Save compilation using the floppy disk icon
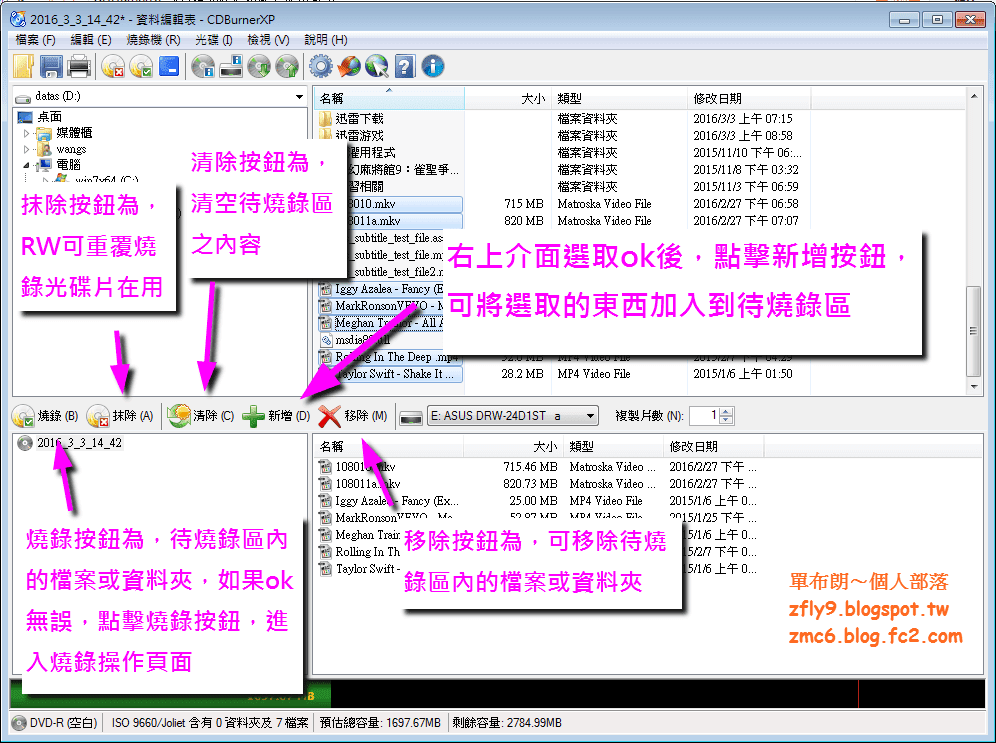This screenshot has height=743, width=996. tap(51, 66)
